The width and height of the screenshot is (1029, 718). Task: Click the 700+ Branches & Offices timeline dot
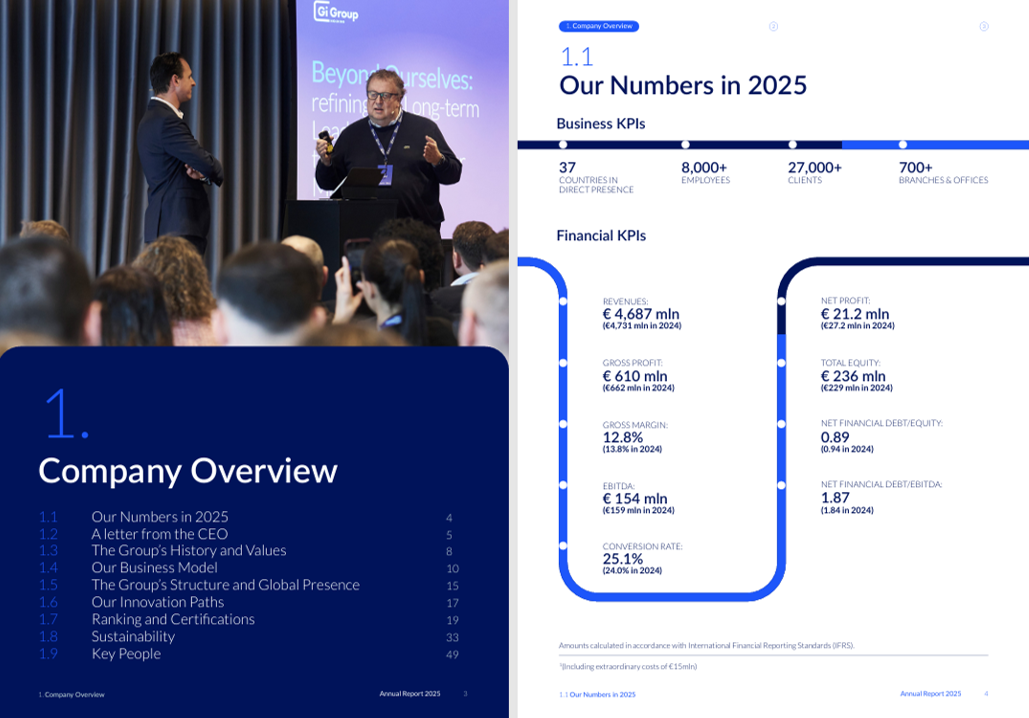click(x=902, y=144)
